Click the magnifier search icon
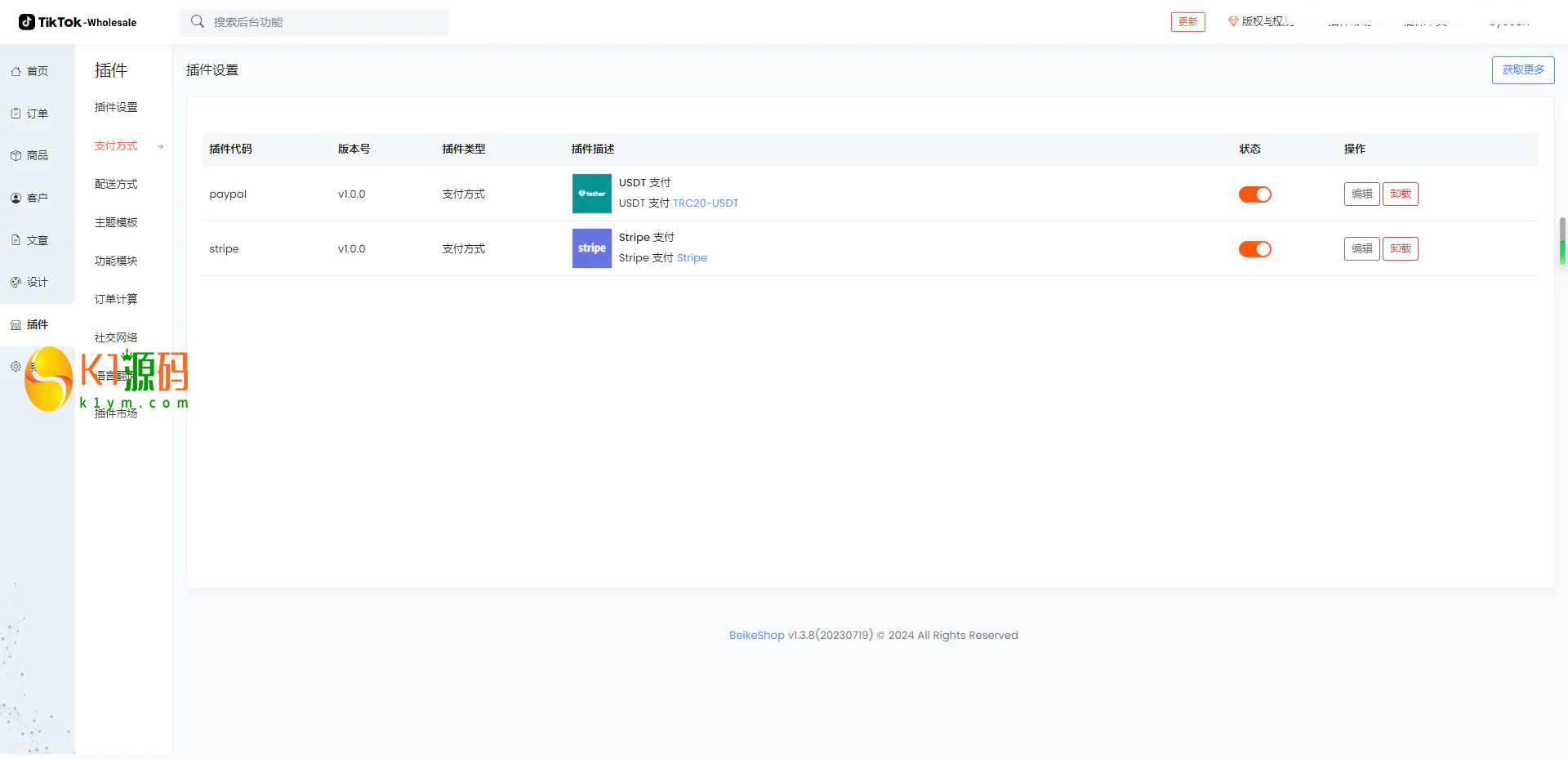Viewport: 1568px width, 759px height. 198,21
